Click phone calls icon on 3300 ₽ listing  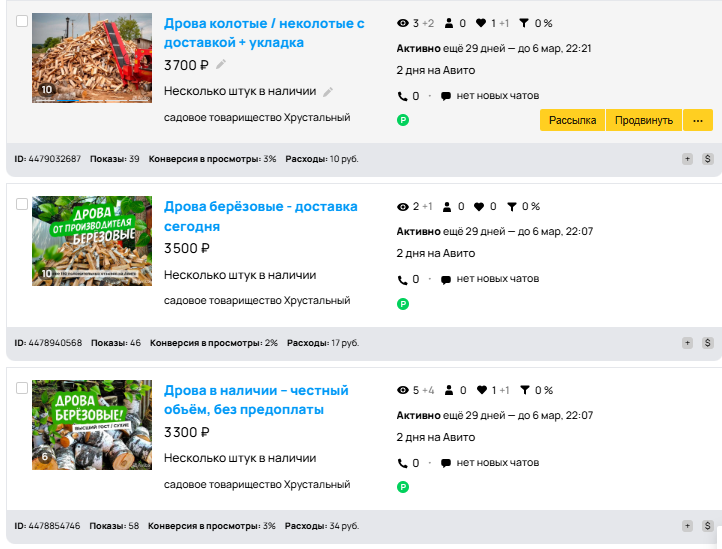point(402,464)
